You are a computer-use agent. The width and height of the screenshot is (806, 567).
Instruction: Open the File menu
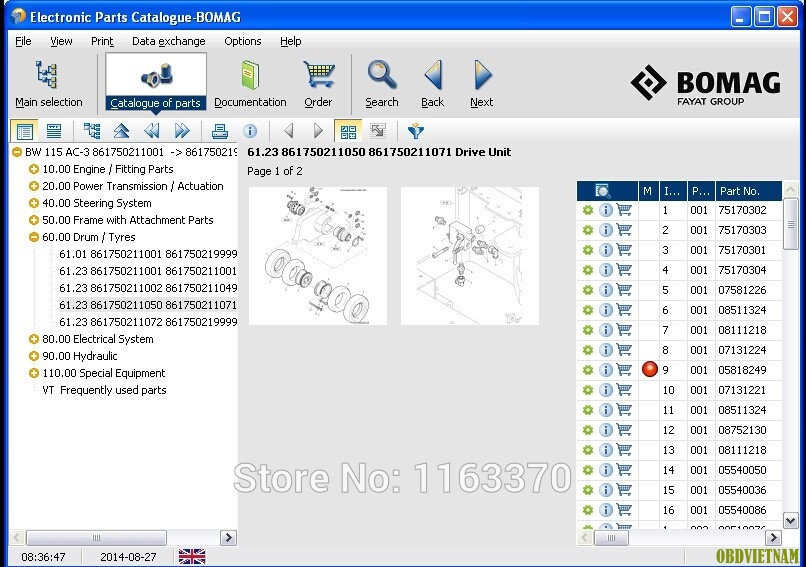[23, 41]
